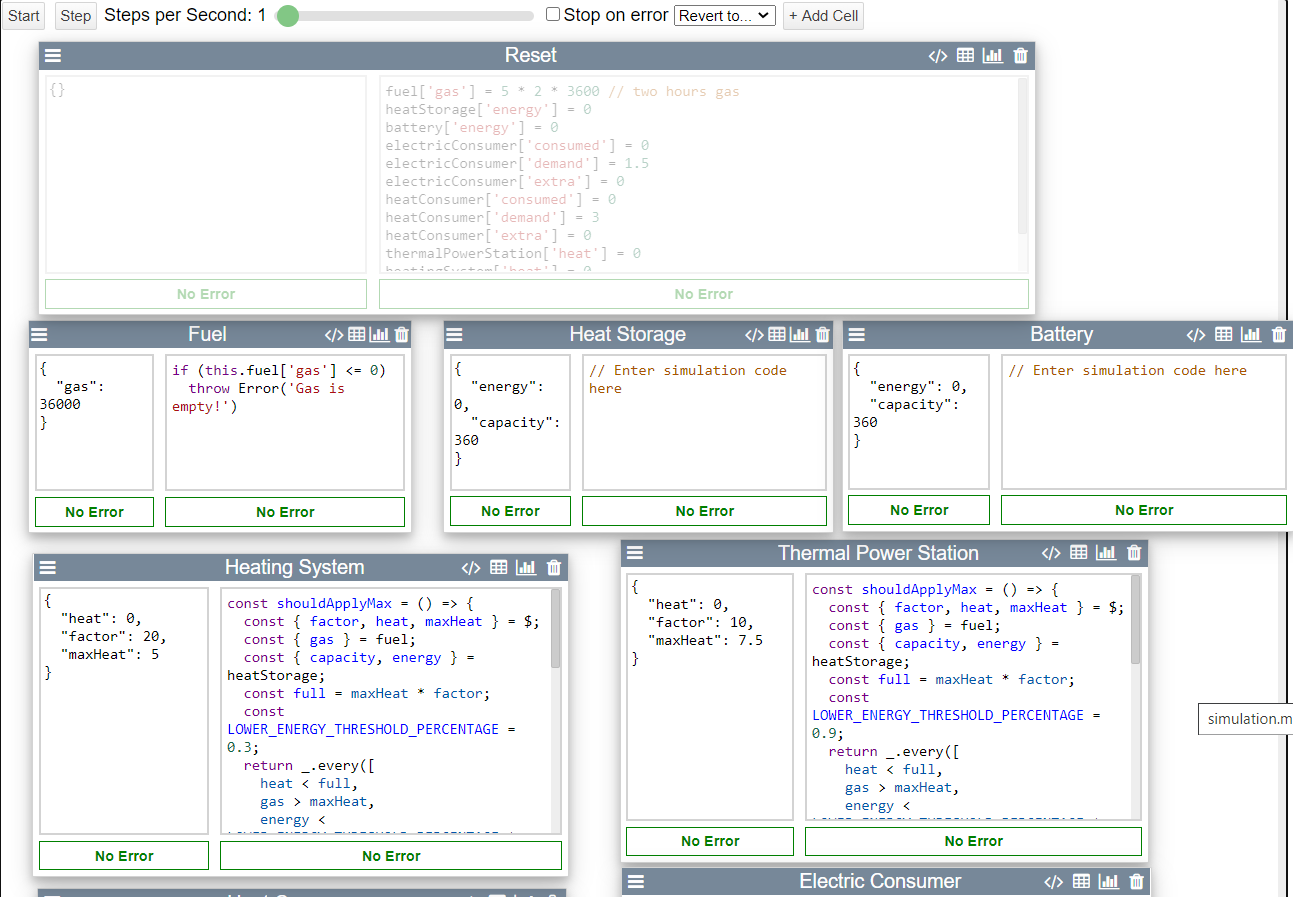Viewport: 1293px width, 897px height.
Task: Enable the Stop on error checkbox
Action: point(553,14)
